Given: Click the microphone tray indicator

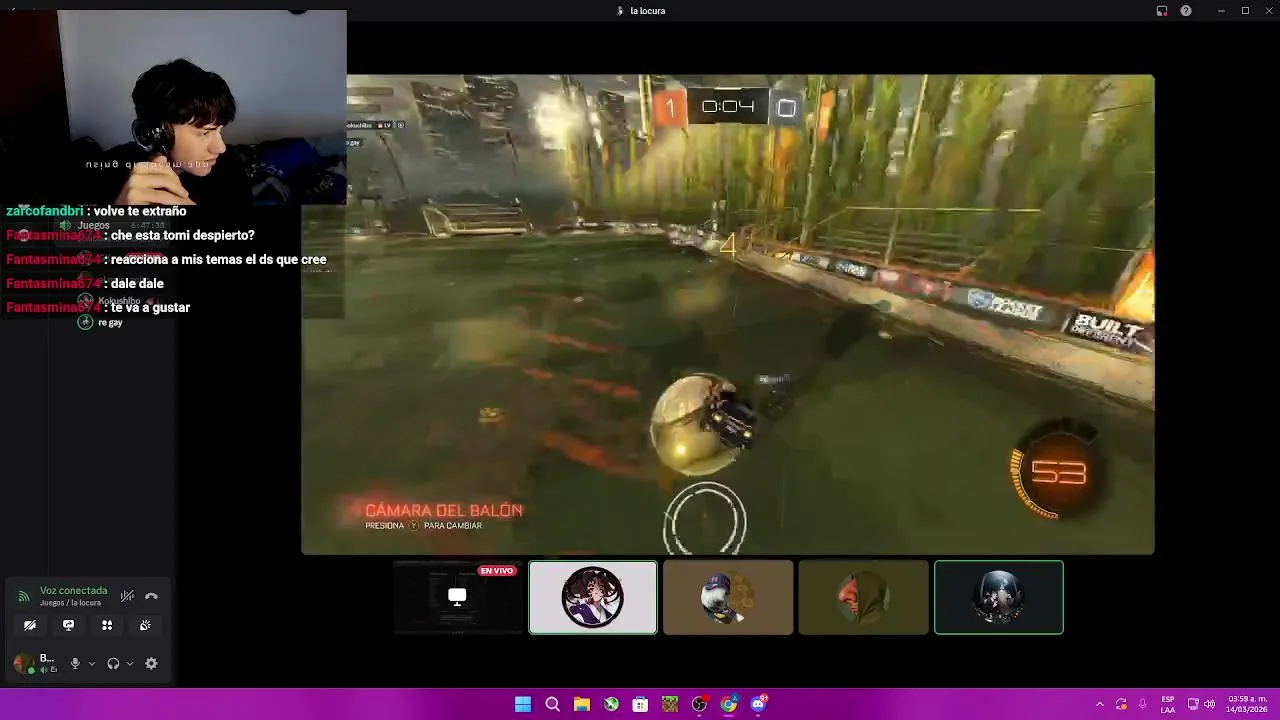Looking at the screenshot, I should coord(1142,704).
